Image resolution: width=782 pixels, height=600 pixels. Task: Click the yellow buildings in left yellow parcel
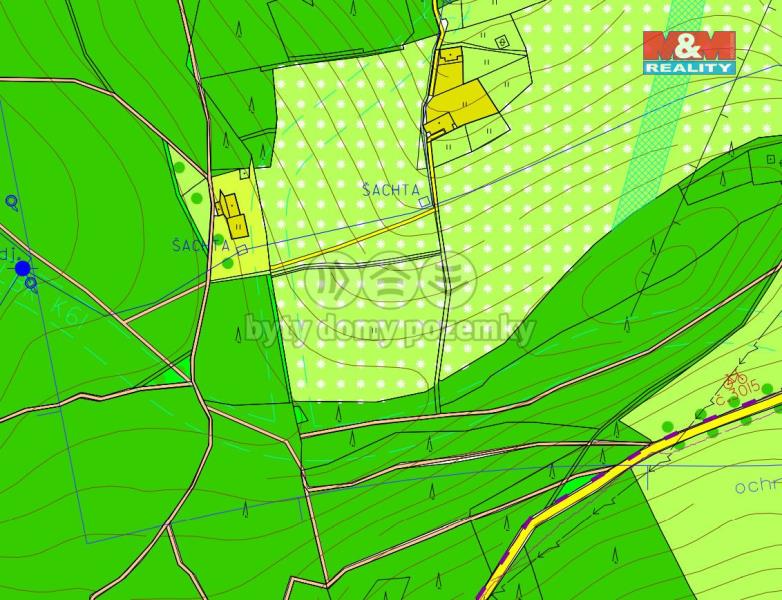click(x=231, y=210)
